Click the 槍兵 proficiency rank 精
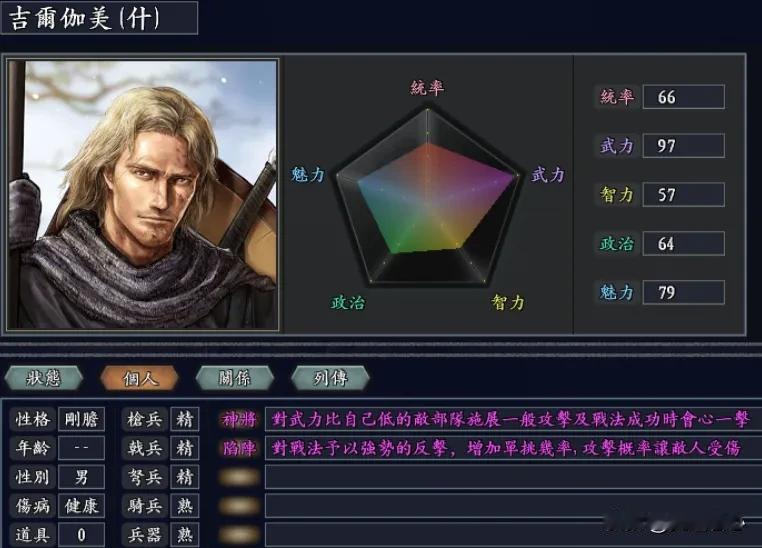 click(x=185, y=419)
